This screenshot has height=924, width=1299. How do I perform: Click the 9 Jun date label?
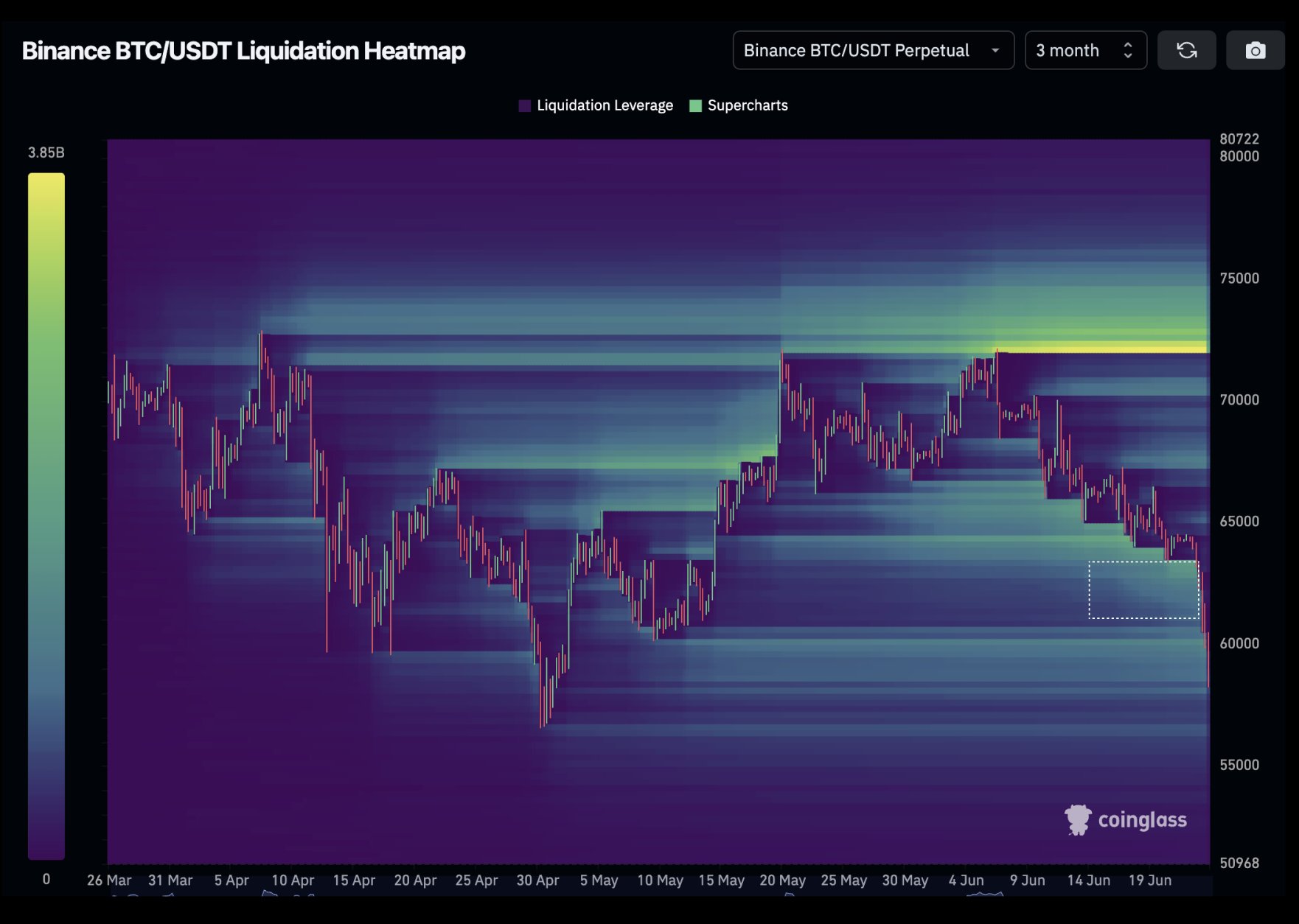(1027, 880)
